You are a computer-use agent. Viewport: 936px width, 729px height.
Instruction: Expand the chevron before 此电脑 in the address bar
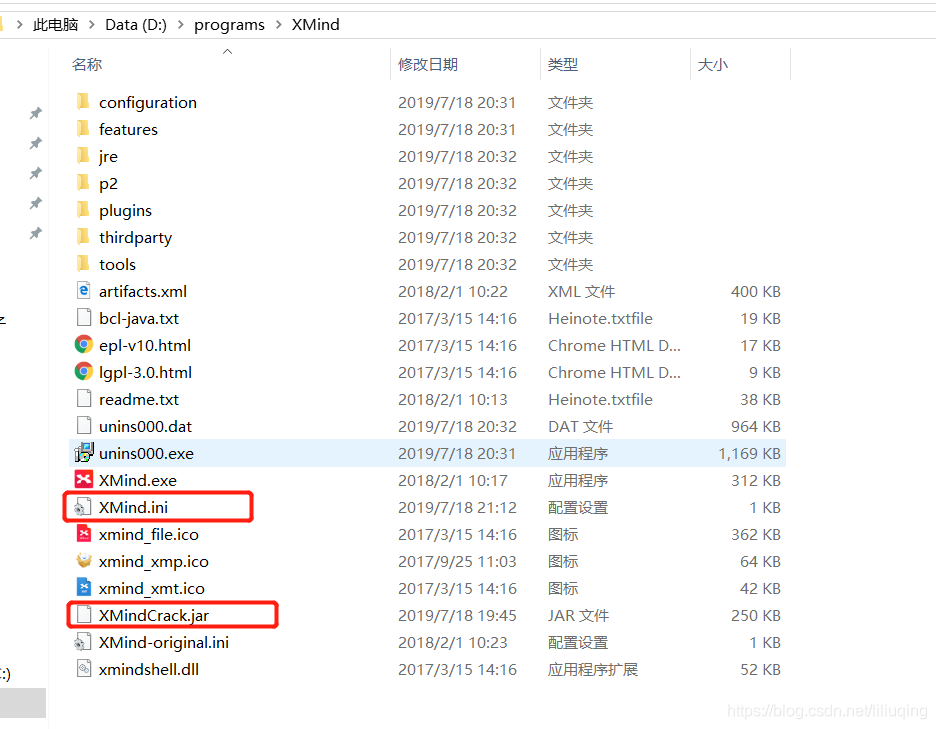(20, 24)
